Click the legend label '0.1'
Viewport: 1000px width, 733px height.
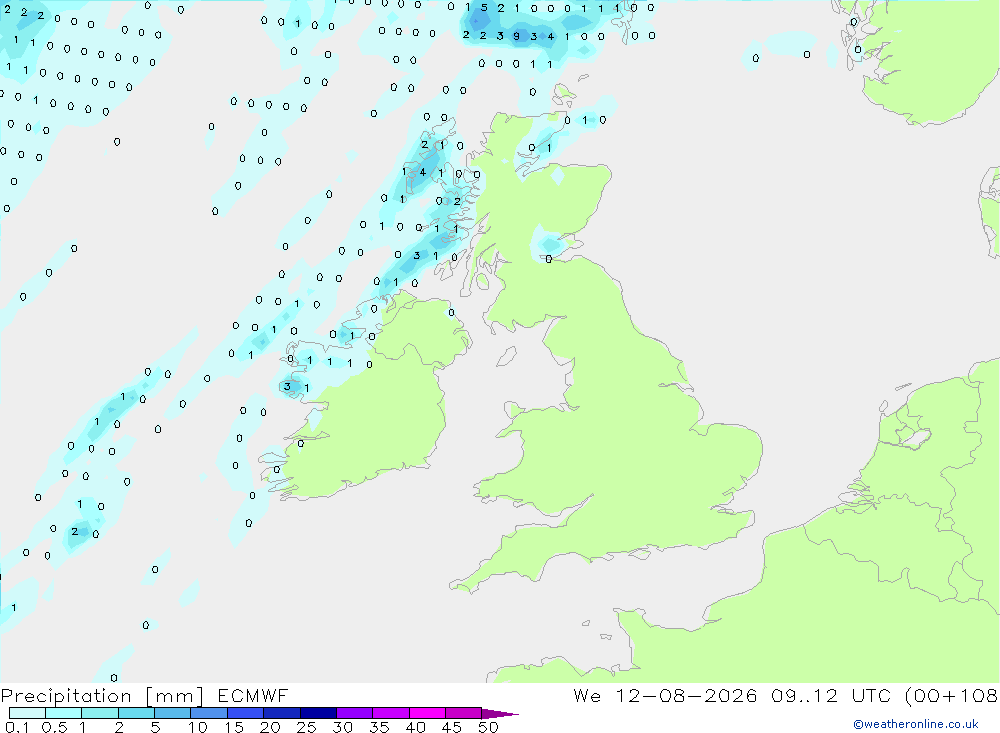click(x=17, y=727)
